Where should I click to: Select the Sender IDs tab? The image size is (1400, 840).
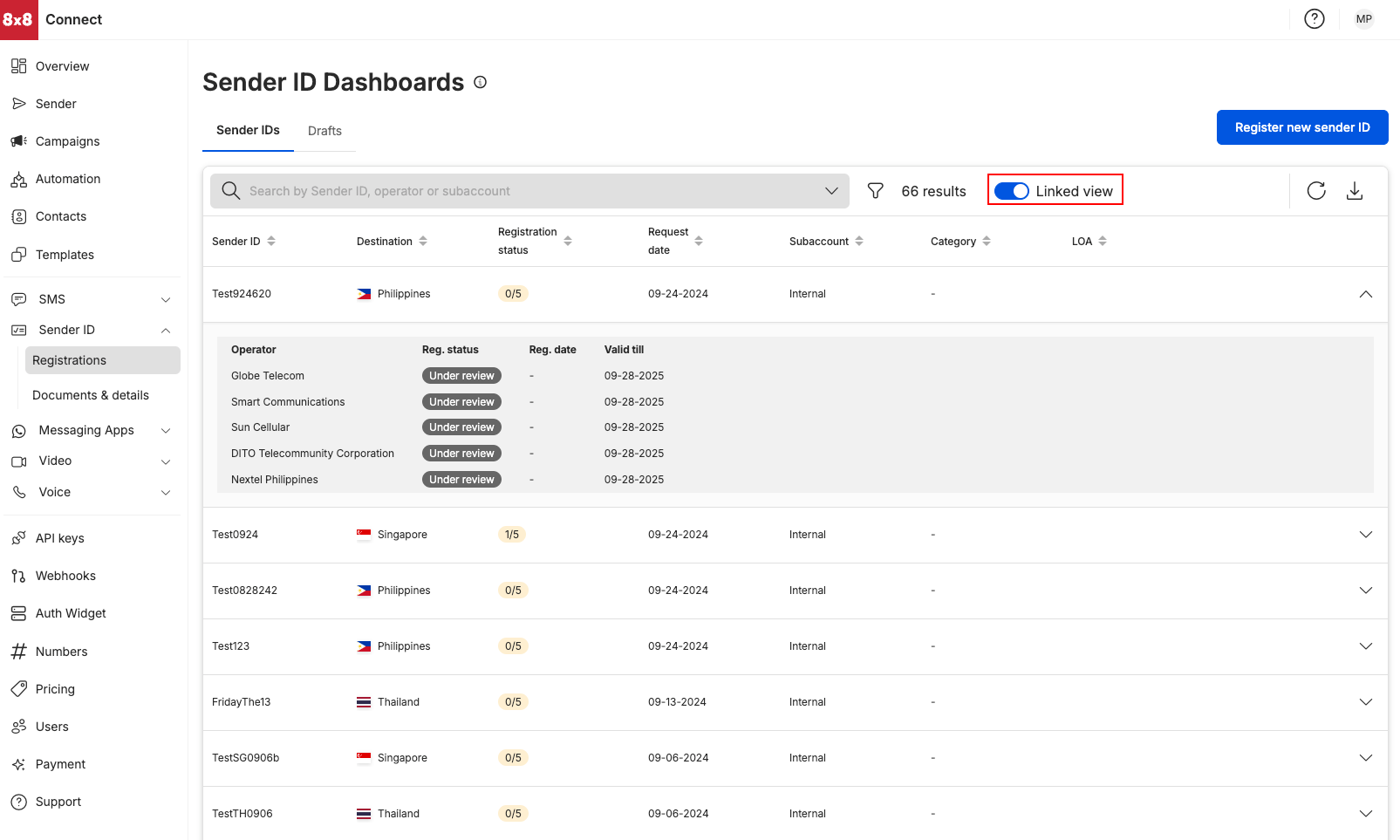tap(248, 129)
